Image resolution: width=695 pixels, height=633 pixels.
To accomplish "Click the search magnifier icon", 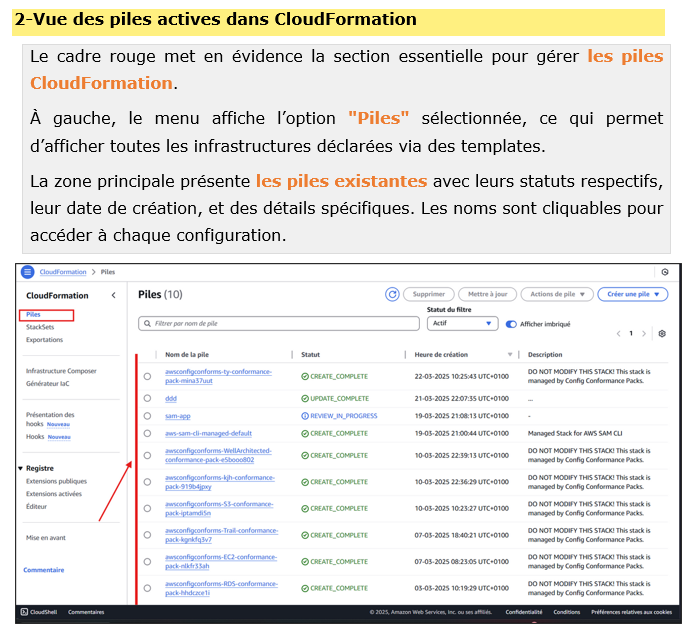I will [147, 324].
